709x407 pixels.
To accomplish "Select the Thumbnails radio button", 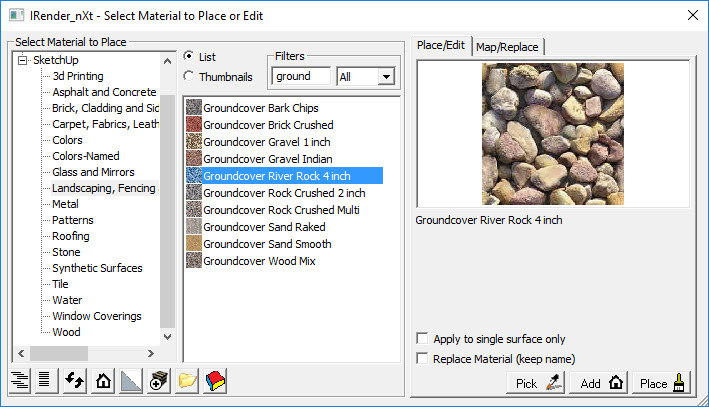I will point(189,77).
